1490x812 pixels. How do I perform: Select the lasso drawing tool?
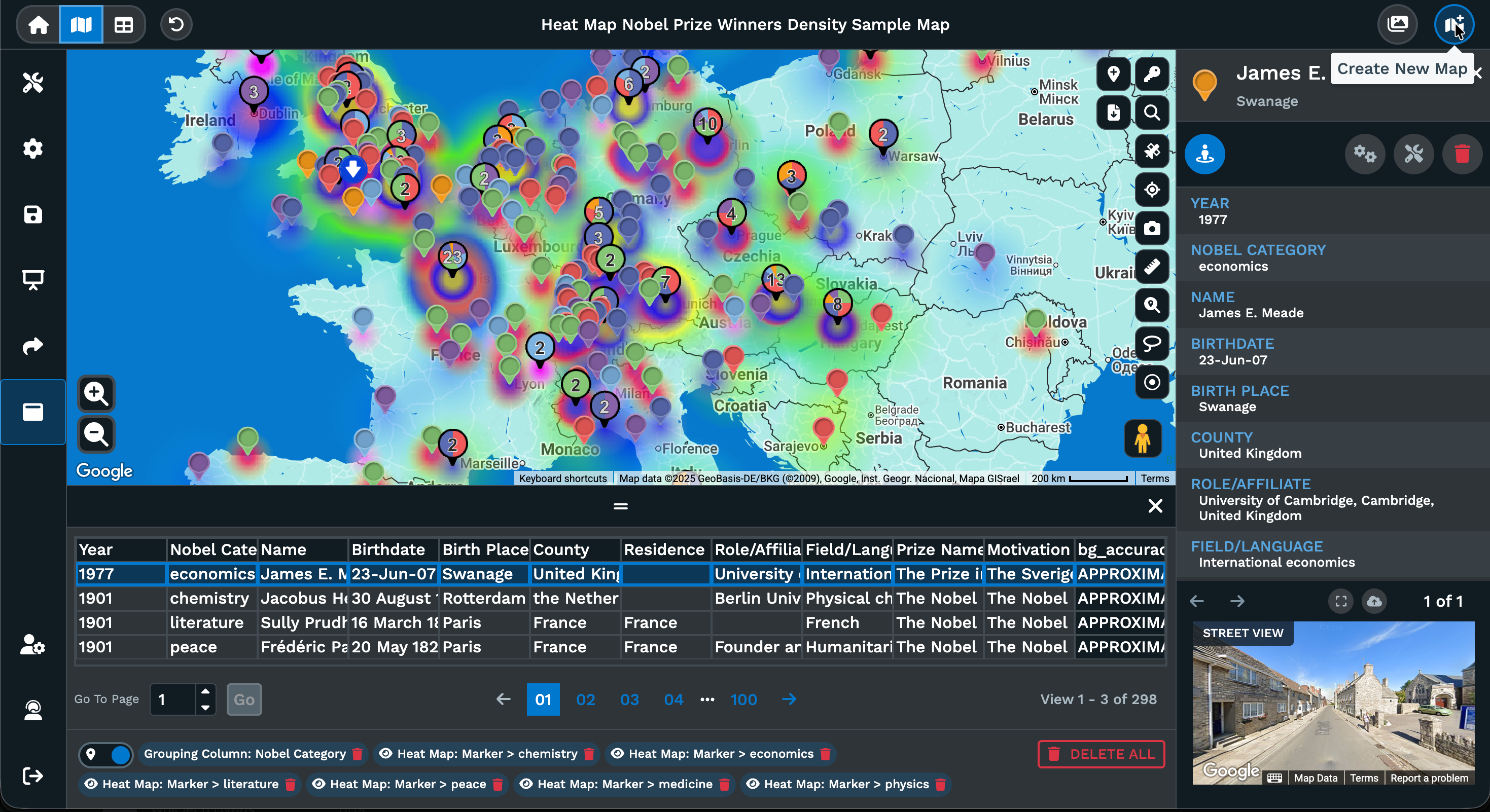[1152, 344]
